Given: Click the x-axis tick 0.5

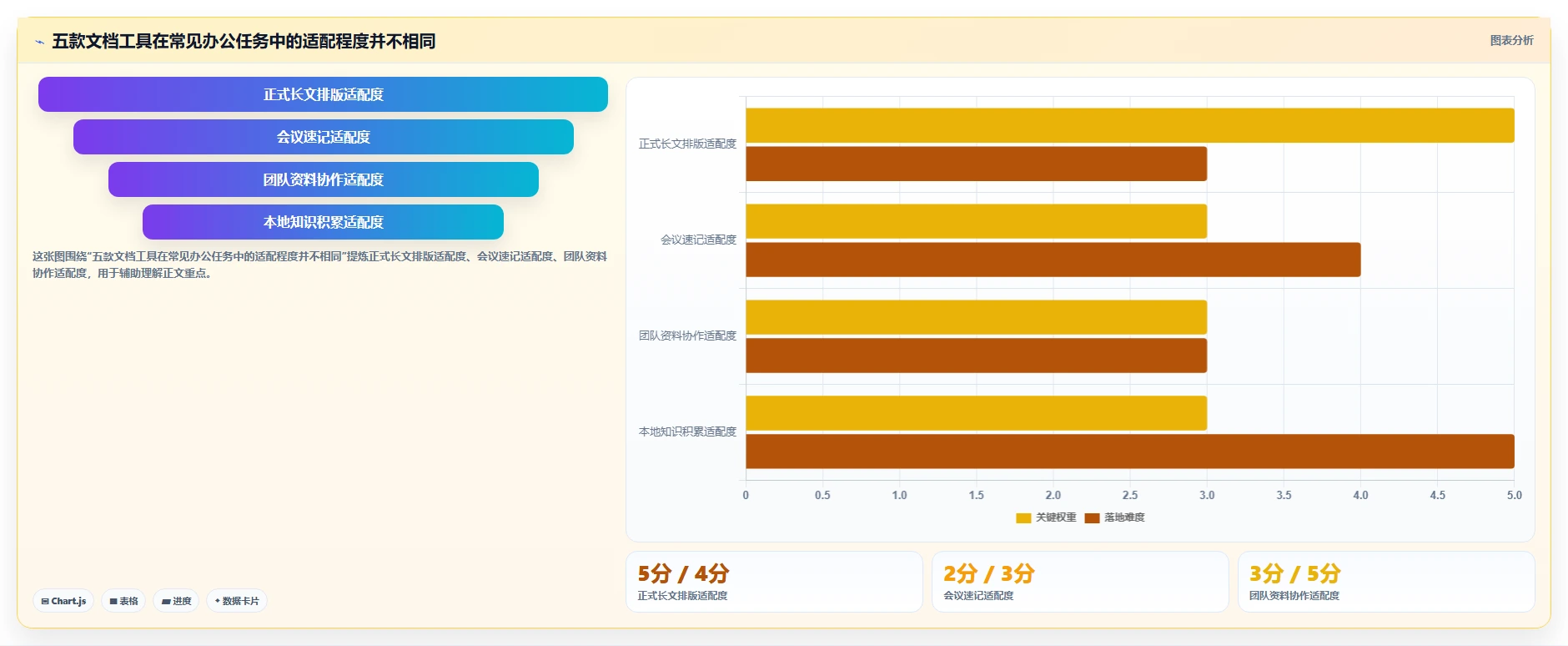Looking at the screenshot, I should tap(822, 496).
